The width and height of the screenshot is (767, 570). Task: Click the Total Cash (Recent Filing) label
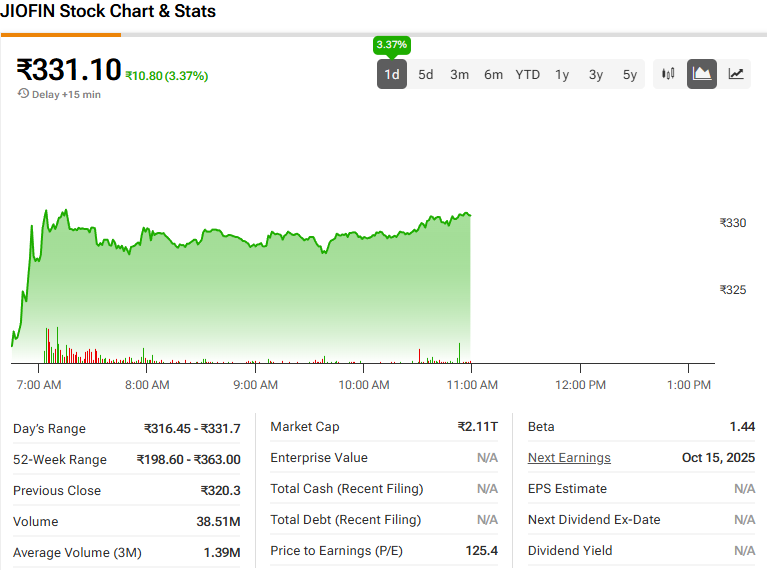click(x=347, y=488)
